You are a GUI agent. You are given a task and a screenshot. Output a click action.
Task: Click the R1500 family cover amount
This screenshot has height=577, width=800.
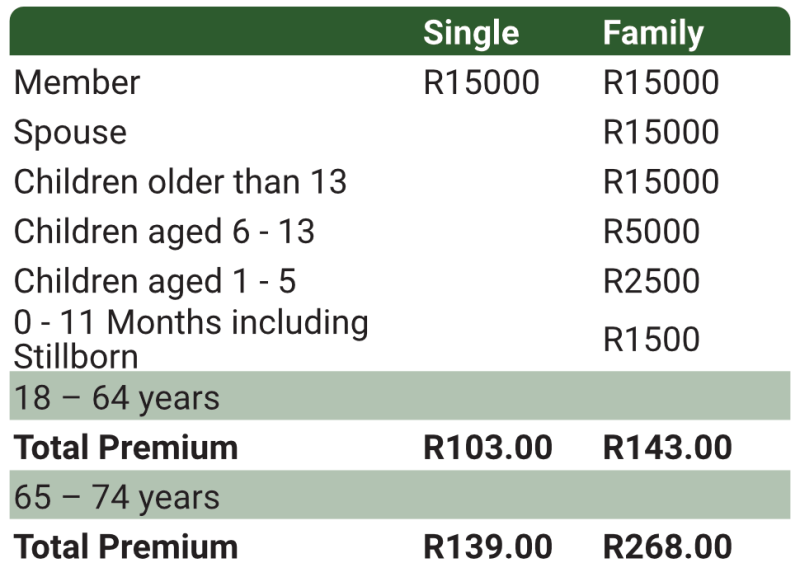(651, 338)
